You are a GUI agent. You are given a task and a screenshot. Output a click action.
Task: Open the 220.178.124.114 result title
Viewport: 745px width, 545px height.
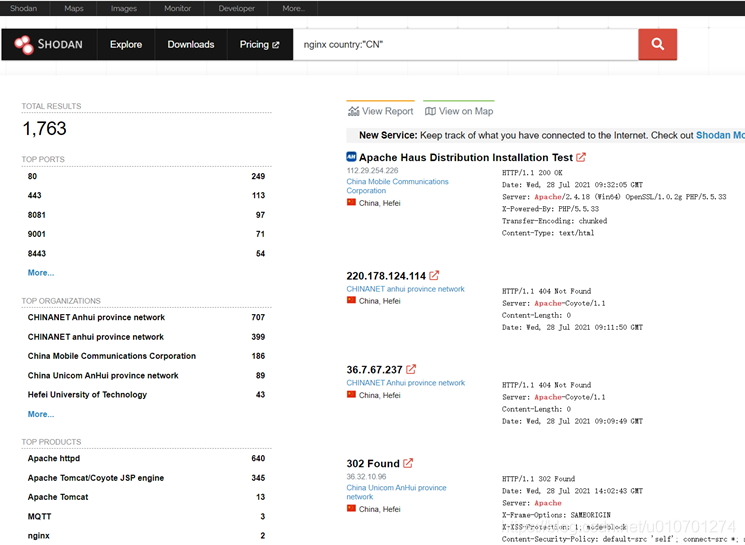[x=386, y=276]
